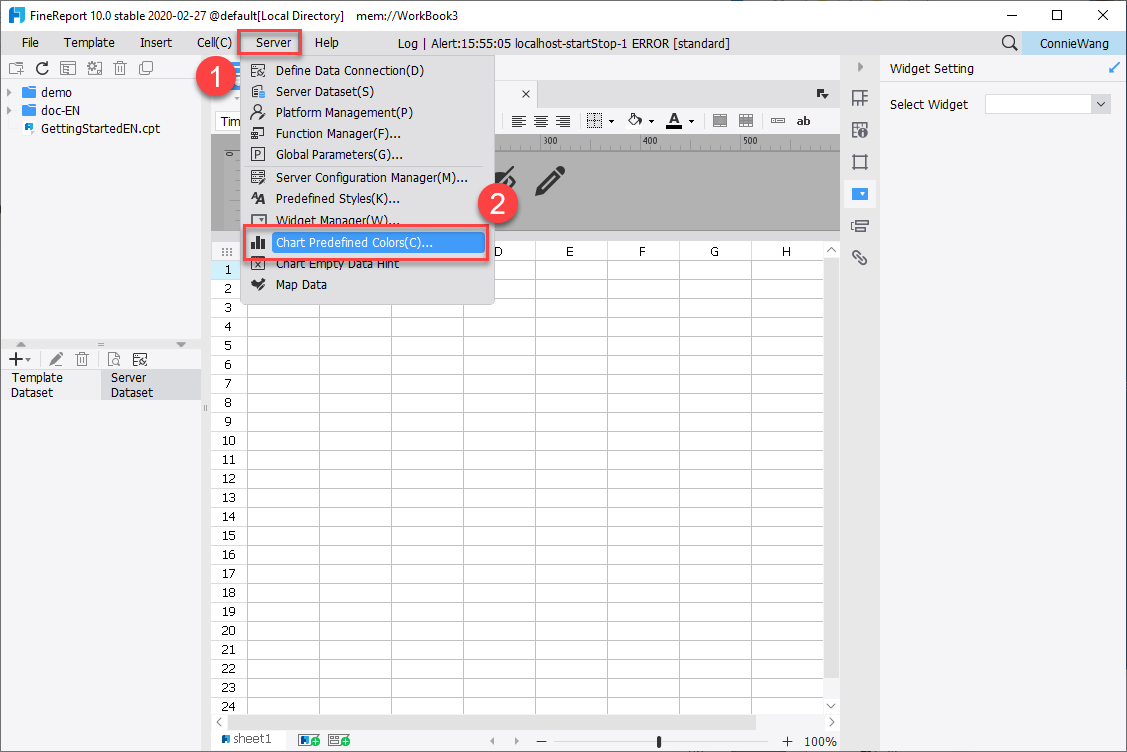Select the Server Dataset icon in left panel toolbar
This screenshot has height=752, width=1127.
140,358
